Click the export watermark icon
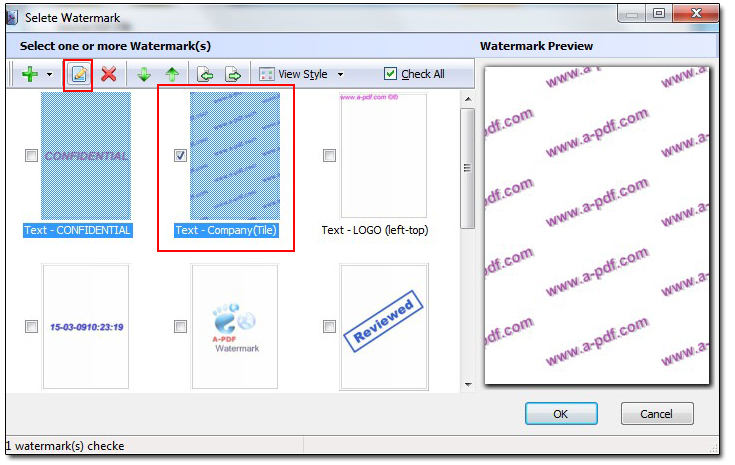The width and height of the screenshot is (735, 465). click(x=233, y=74)
